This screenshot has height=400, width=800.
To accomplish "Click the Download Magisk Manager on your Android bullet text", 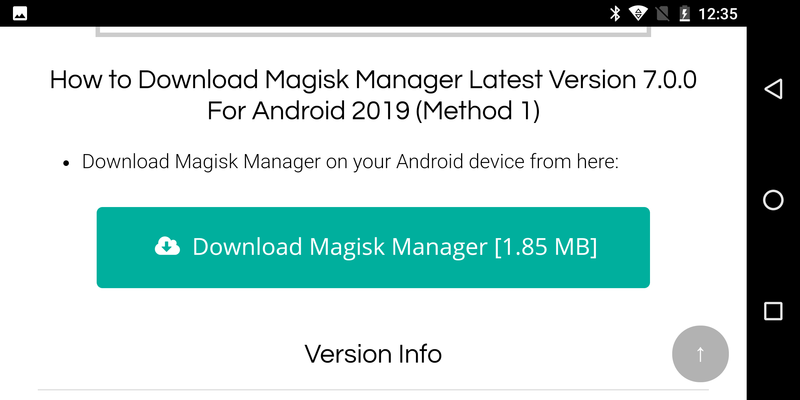I will tap(350, 162).
